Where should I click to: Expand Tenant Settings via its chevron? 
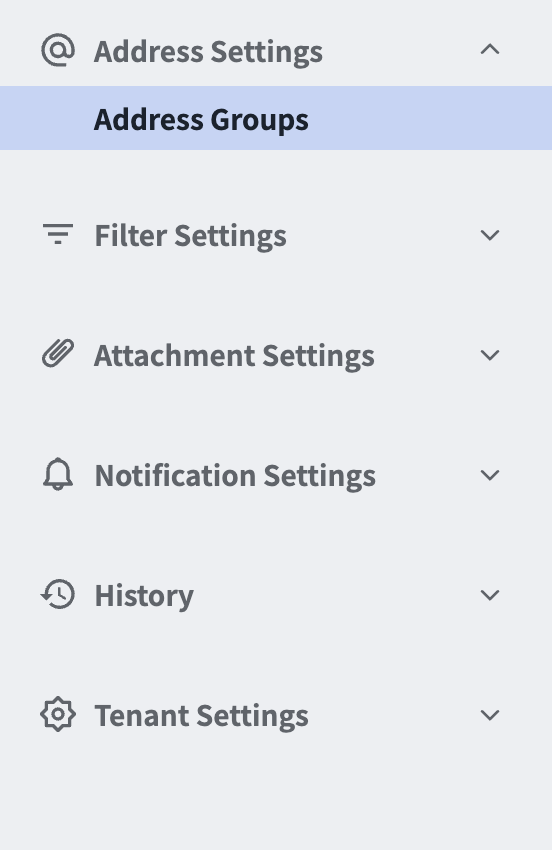[490, 715]
